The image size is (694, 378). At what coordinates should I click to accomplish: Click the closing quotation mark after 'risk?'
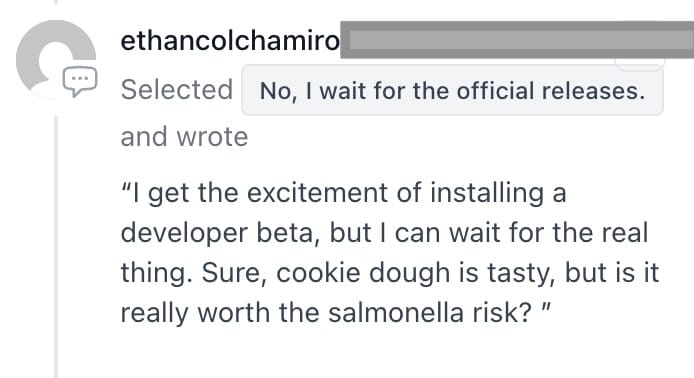(546, 306)
